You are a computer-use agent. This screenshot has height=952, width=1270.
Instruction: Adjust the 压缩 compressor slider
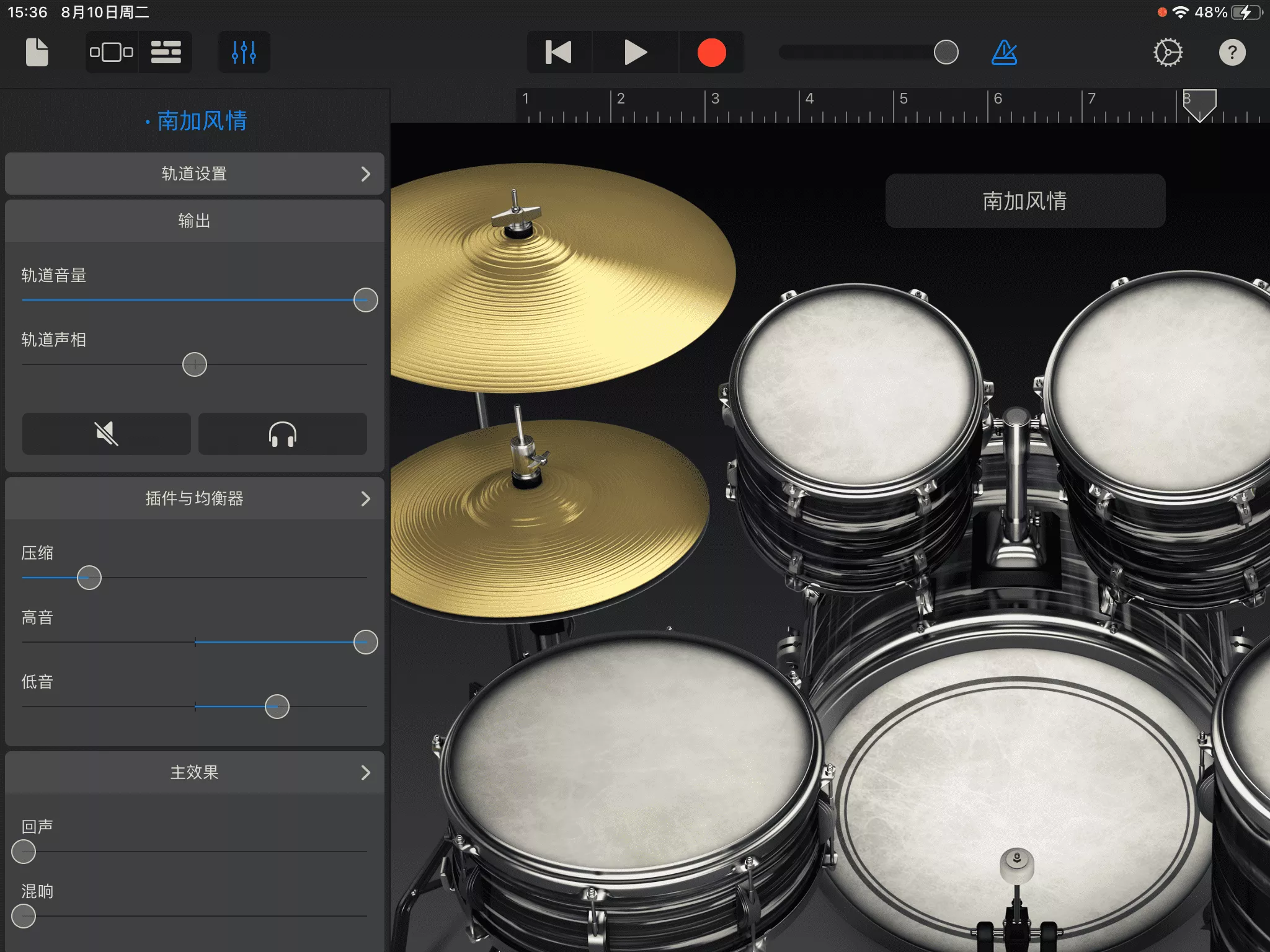(x=89, y=578)
